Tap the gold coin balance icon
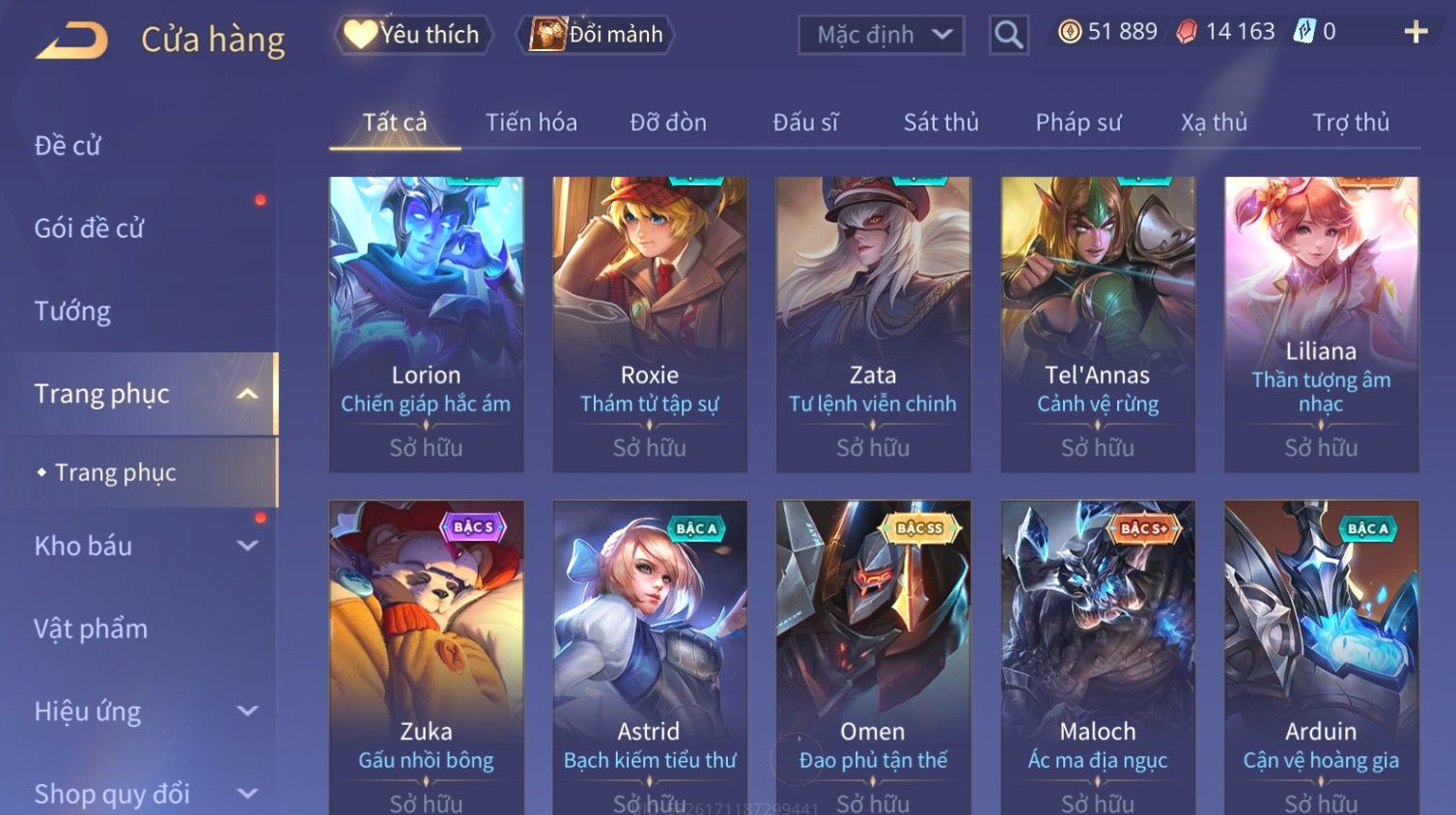 (x=1070, y=32)
